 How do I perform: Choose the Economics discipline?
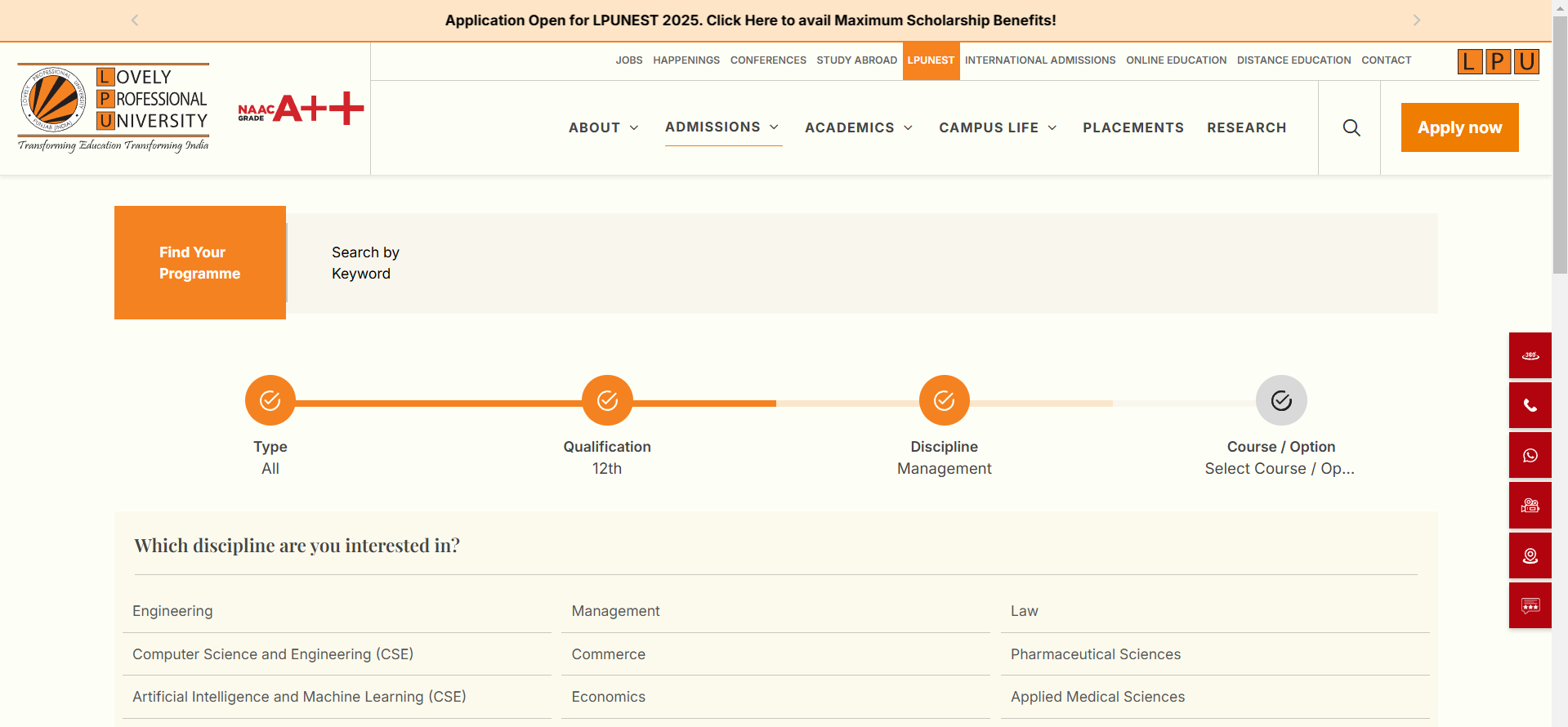tap(775, 697)
